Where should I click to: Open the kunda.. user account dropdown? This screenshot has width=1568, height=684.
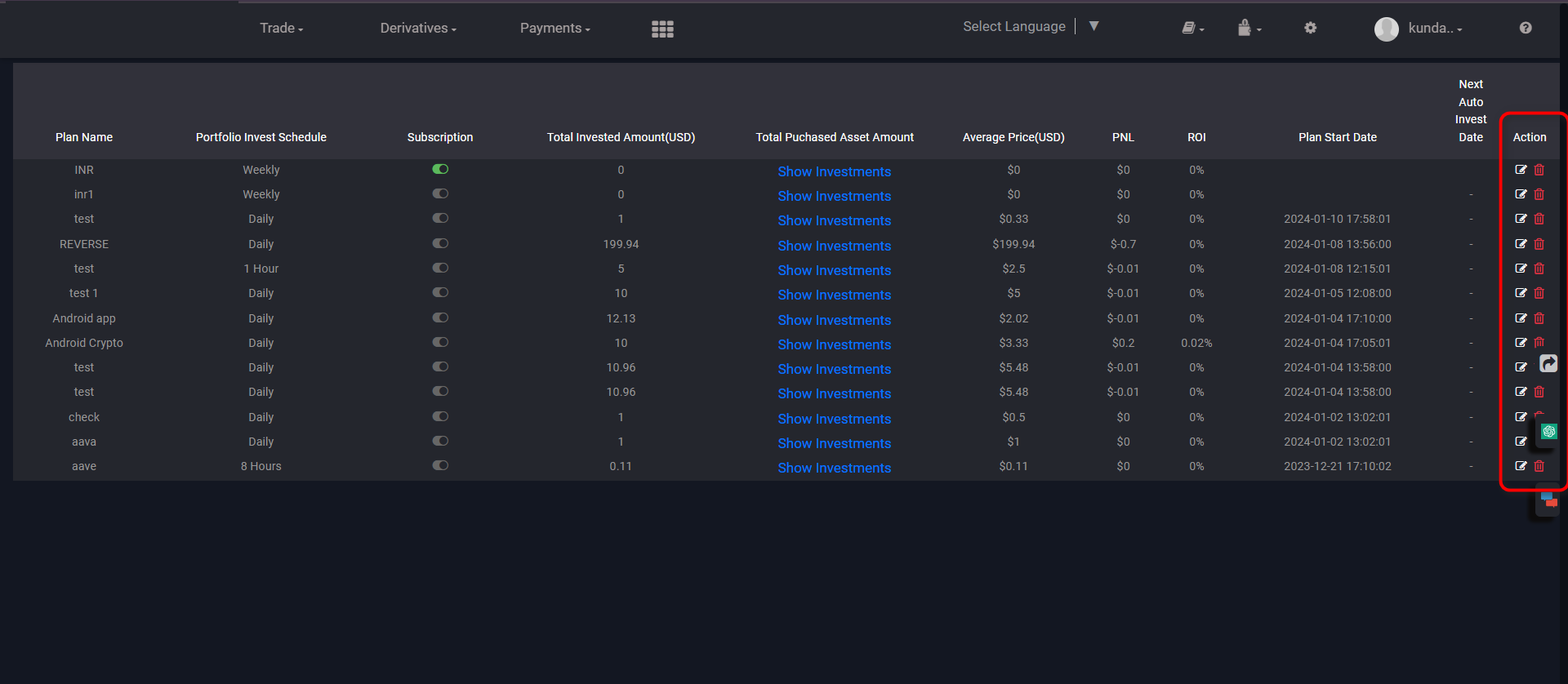[1419, 29]
